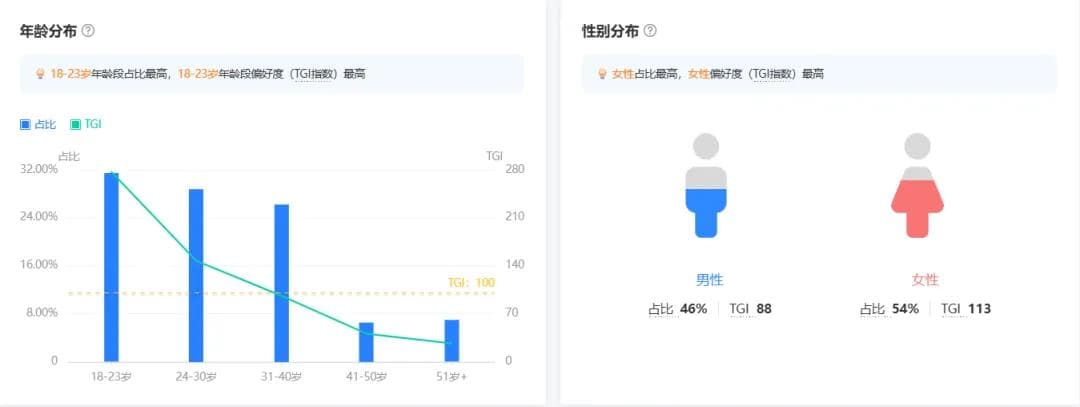
Task: Click the female TGI 113 value
Action: pos(979,309)
